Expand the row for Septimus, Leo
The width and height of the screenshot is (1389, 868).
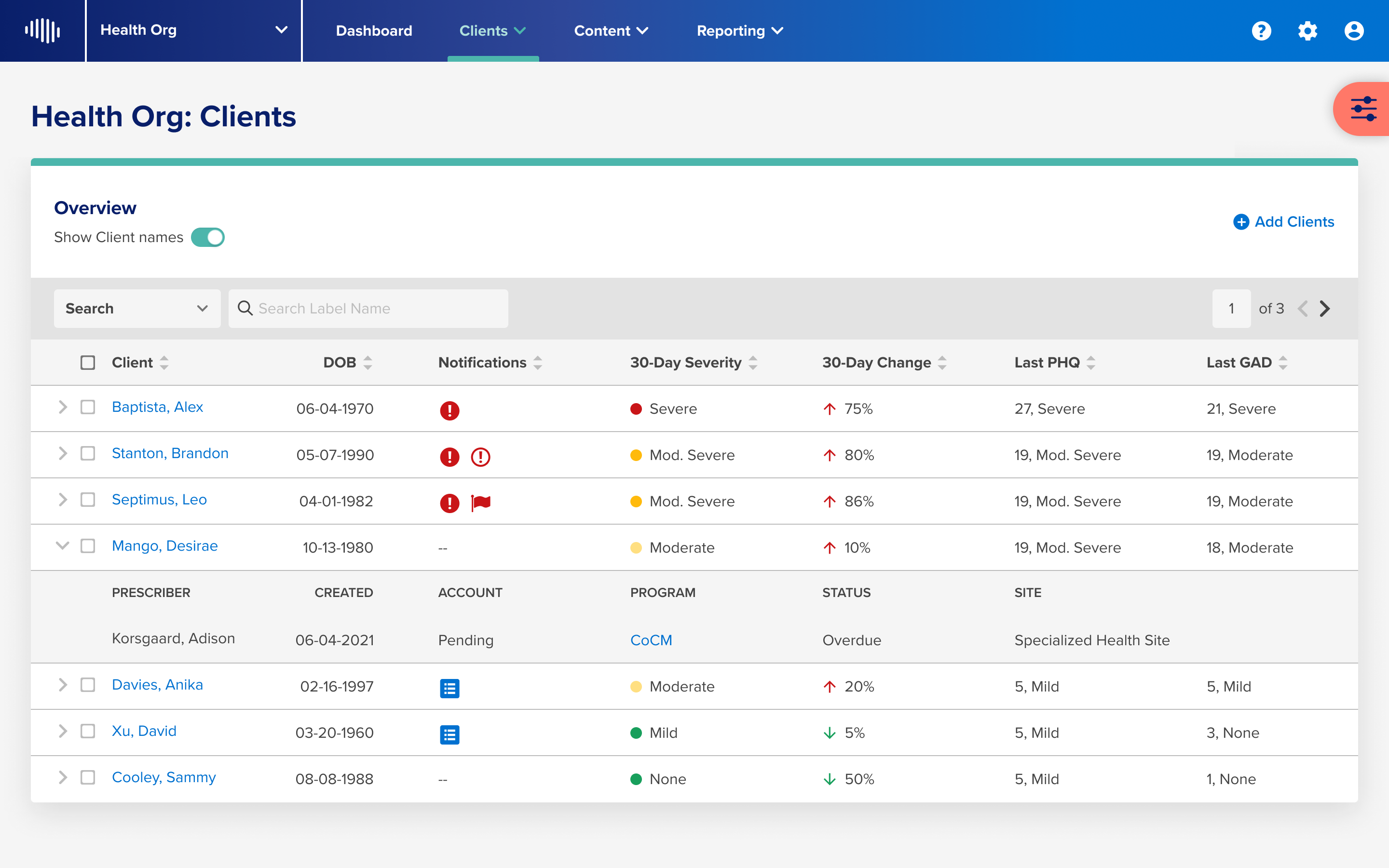click(62, 500)
